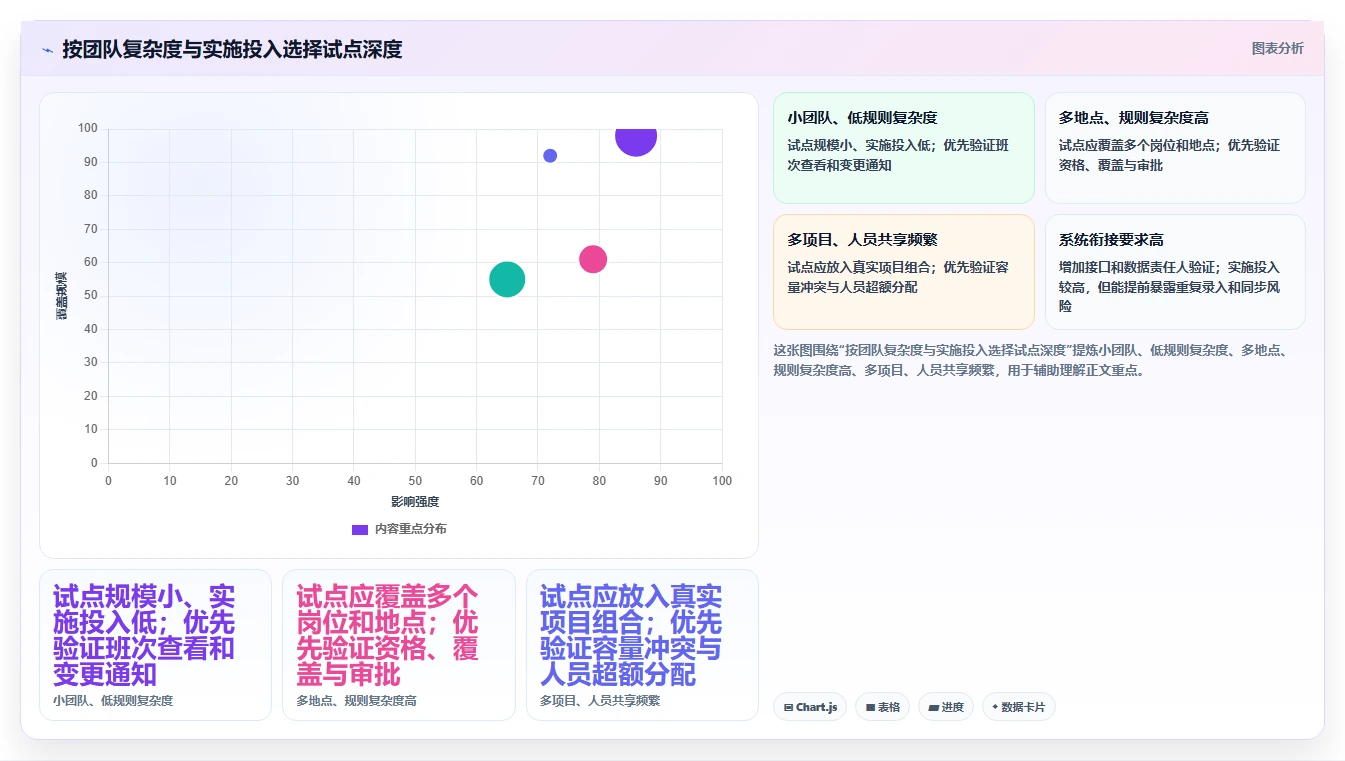Select the small blue bubble on chart
Image resolution: width=1345 pixels, height=761 pixels.
(x=550, y=156)
